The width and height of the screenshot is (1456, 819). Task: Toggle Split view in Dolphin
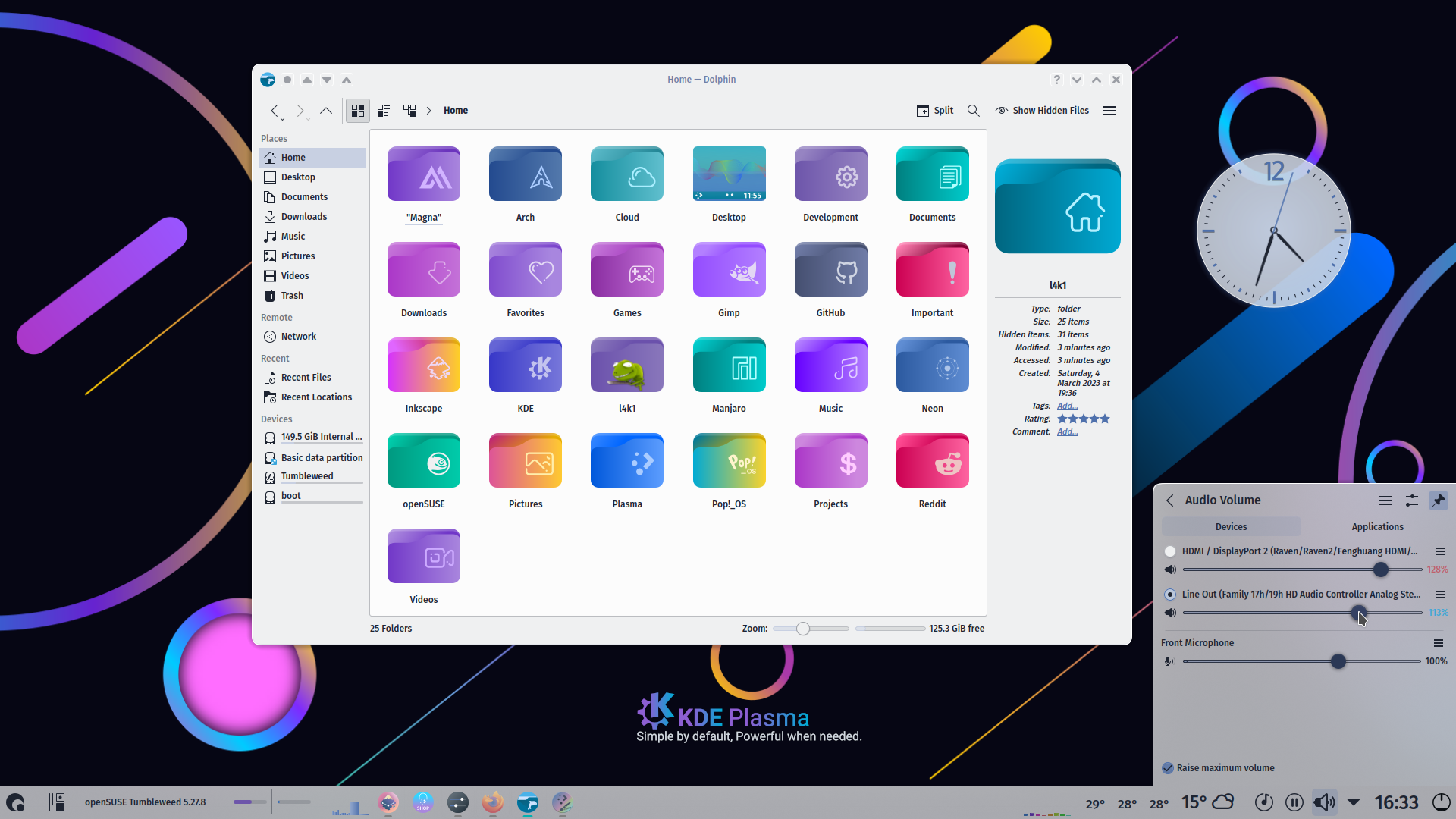coord(935,111)
